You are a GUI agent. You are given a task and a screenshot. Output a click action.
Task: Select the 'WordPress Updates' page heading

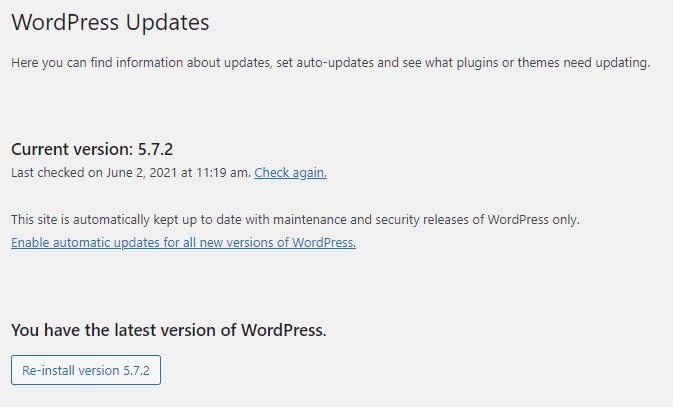[110, 22]
